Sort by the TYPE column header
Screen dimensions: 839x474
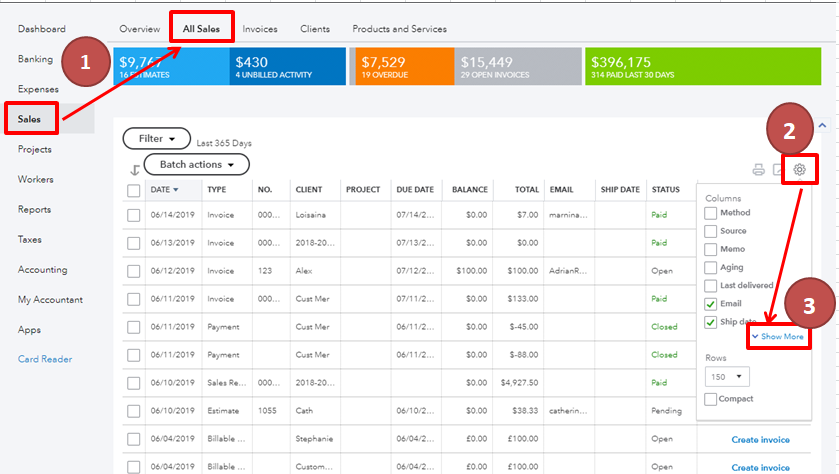[x=217, y=189]
